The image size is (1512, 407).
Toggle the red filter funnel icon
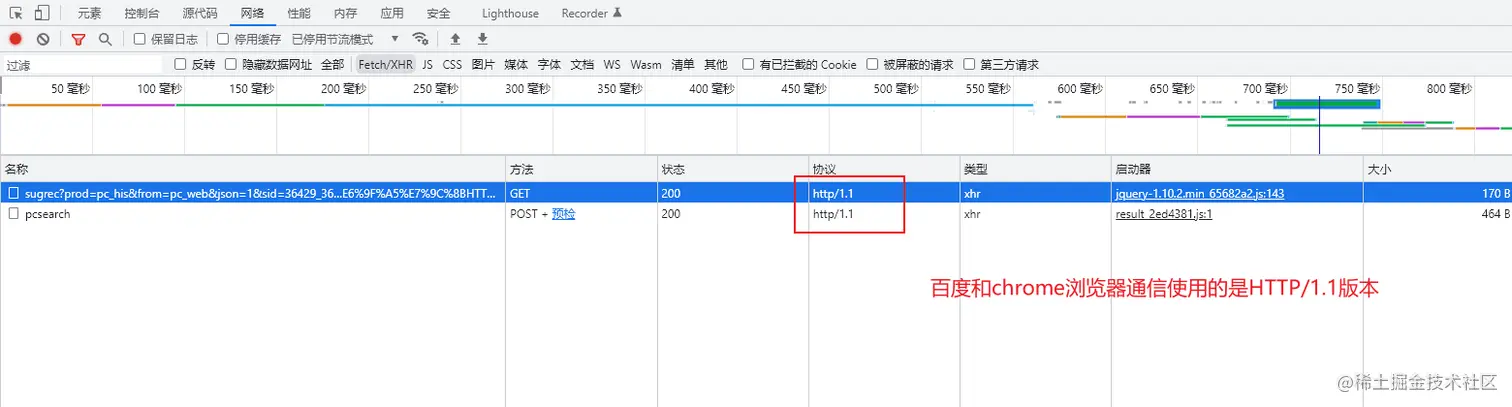click(78, 39)
